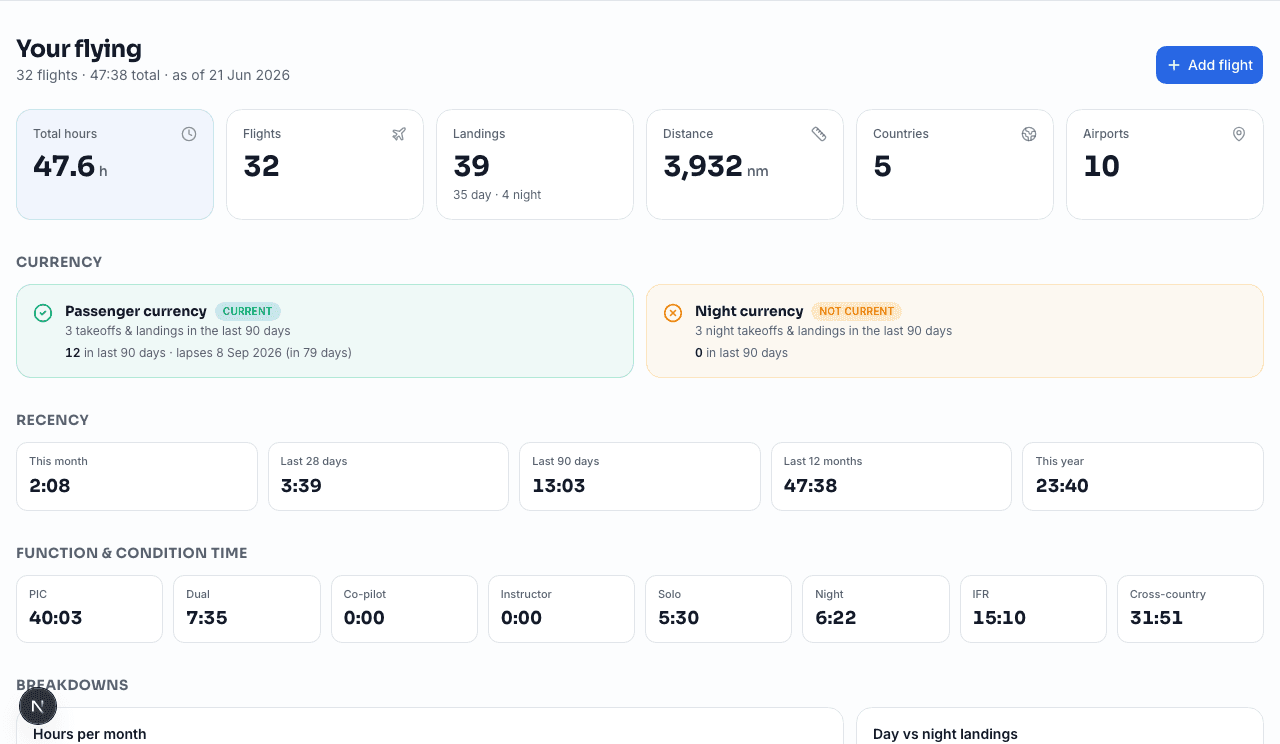Image resolution: width=1280 pixels, height=744 pixels.
Task: Select the Total hours card
Action: 115,164
